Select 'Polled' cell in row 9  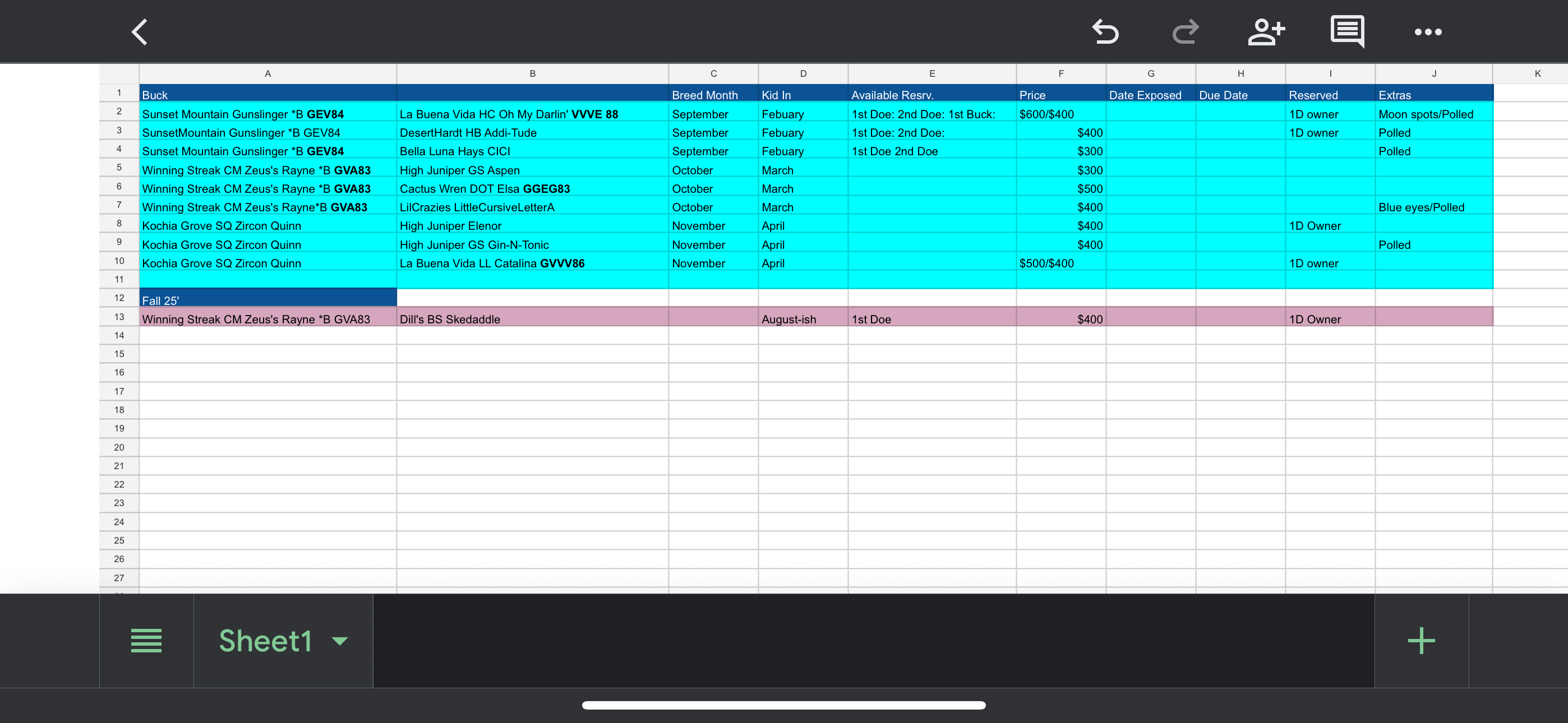pyautogui.click(x=1434, y=242)
